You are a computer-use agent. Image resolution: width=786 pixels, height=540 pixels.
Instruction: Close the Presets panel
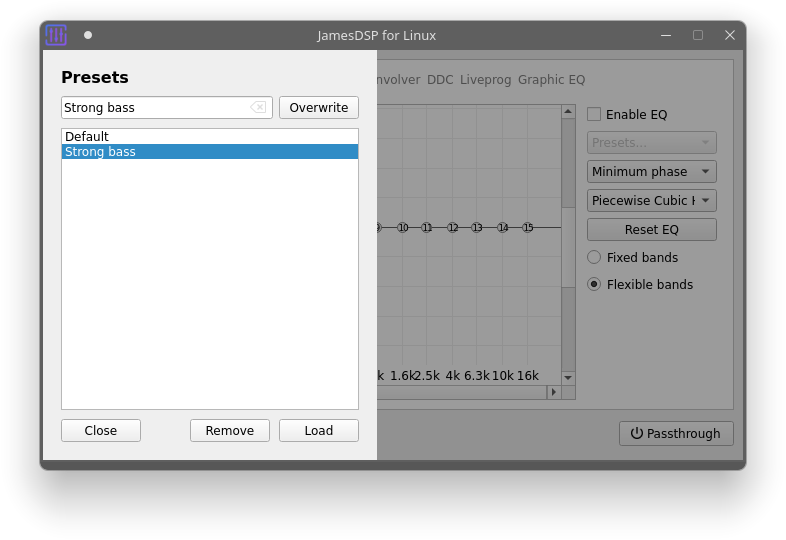coord(101,430)
